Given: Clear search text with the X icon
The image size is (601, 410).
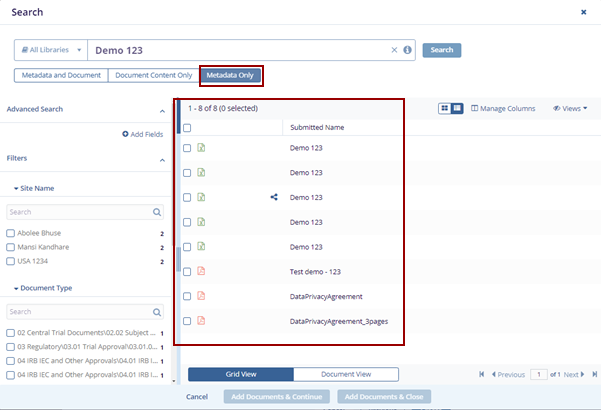Looking at the screenshot, I should pyautogui.click(x=394, y=50).
